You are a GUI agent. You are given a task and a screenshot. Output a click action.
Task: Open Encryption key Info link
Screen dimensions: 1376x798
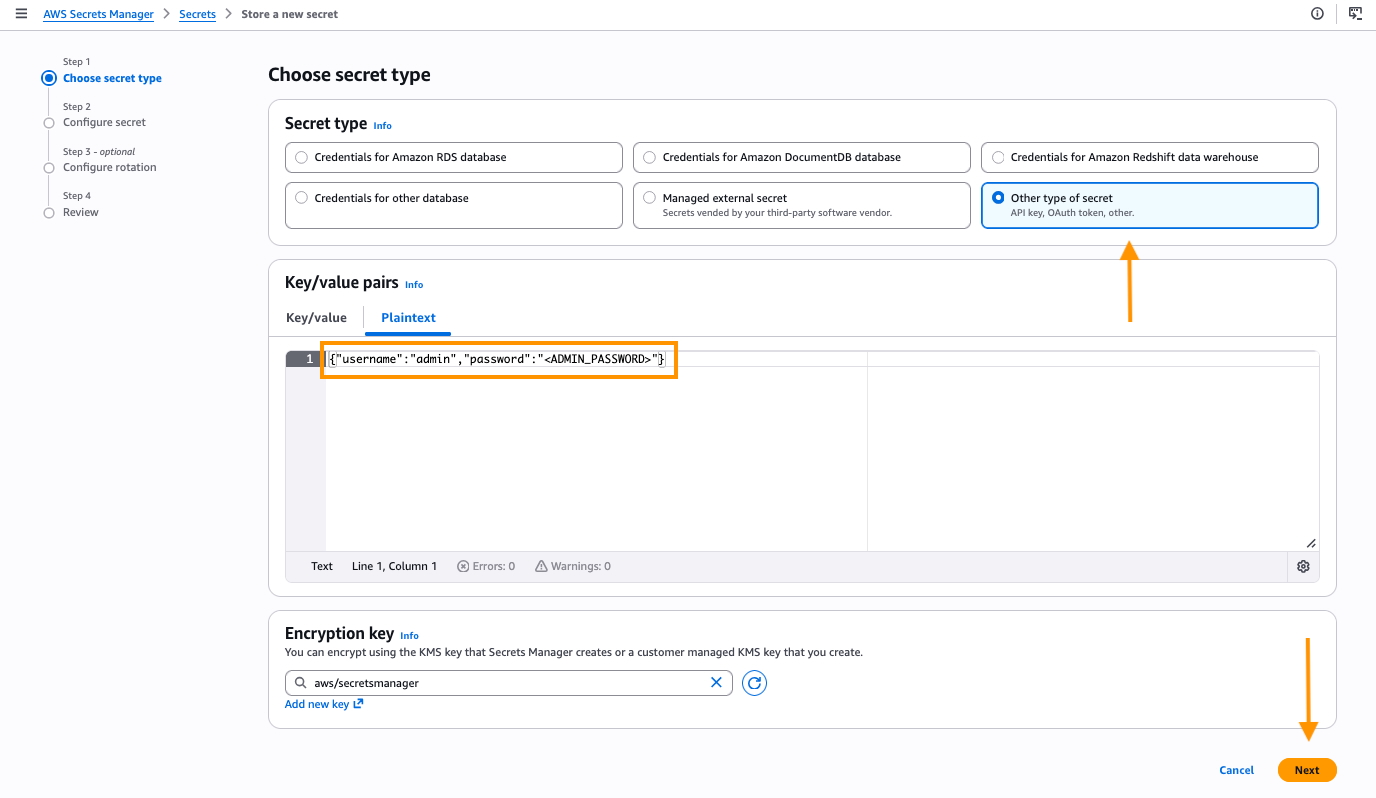pyautogui.click(x=409, y=636)
